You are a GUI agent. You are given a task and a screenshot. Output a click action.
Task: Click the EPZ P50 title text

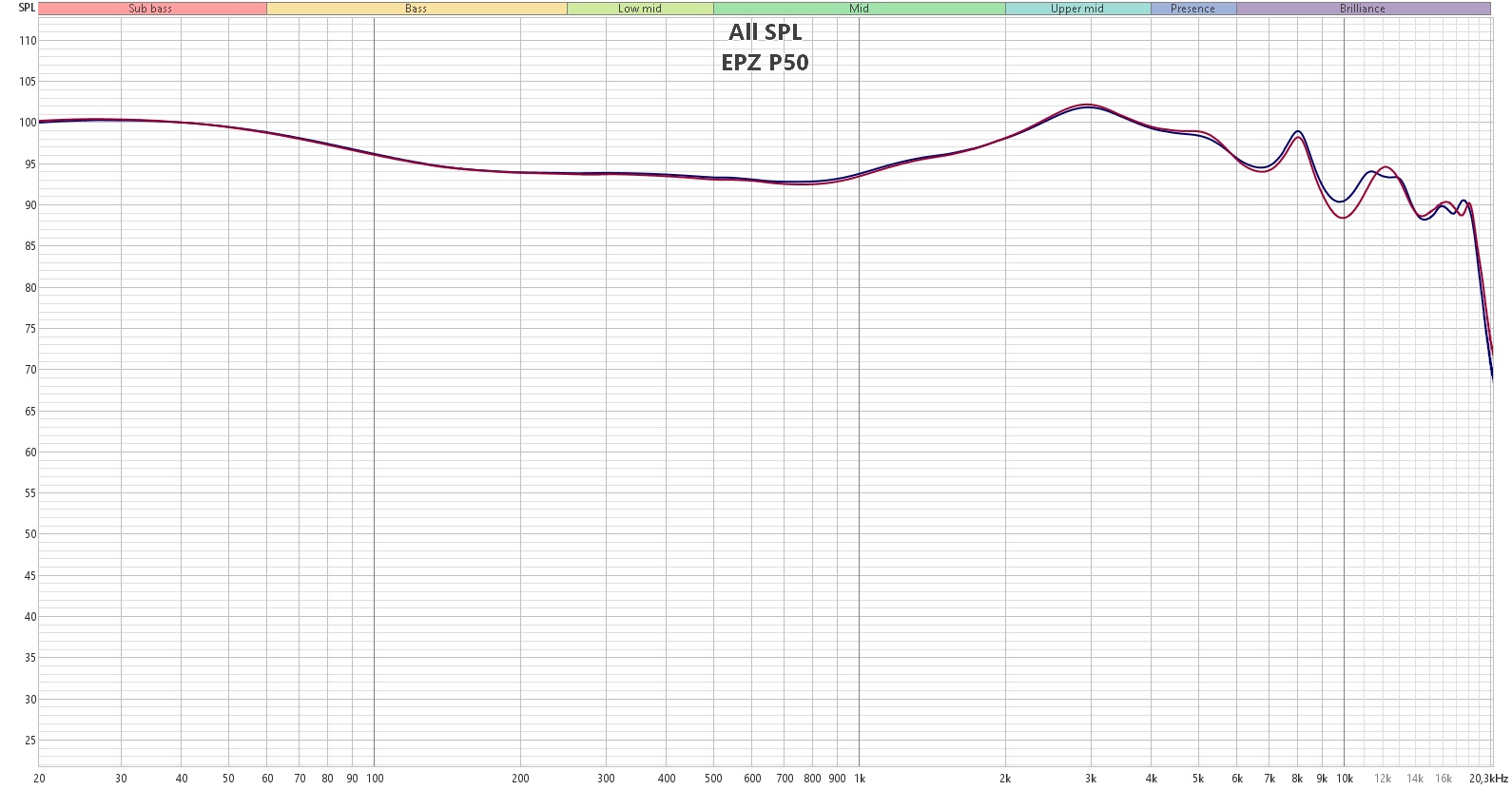(x=766, y=63)
